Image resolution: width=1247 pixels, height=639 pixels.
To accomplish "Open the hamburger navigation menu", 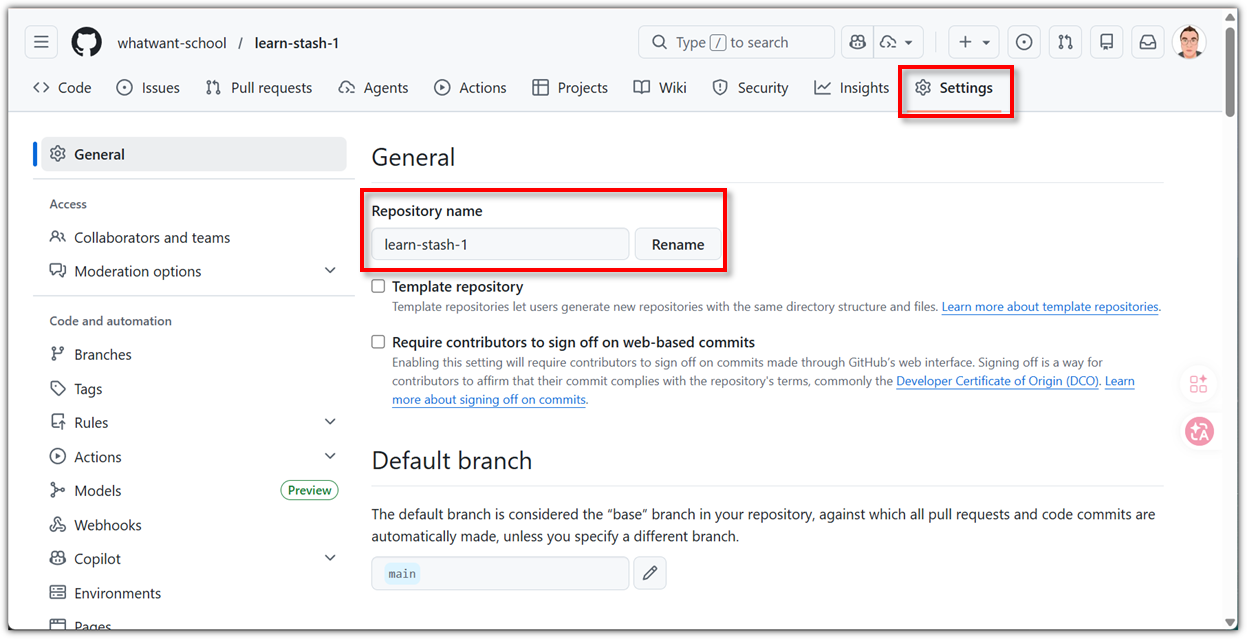I will pyautogui.click(x=41, y=42).
